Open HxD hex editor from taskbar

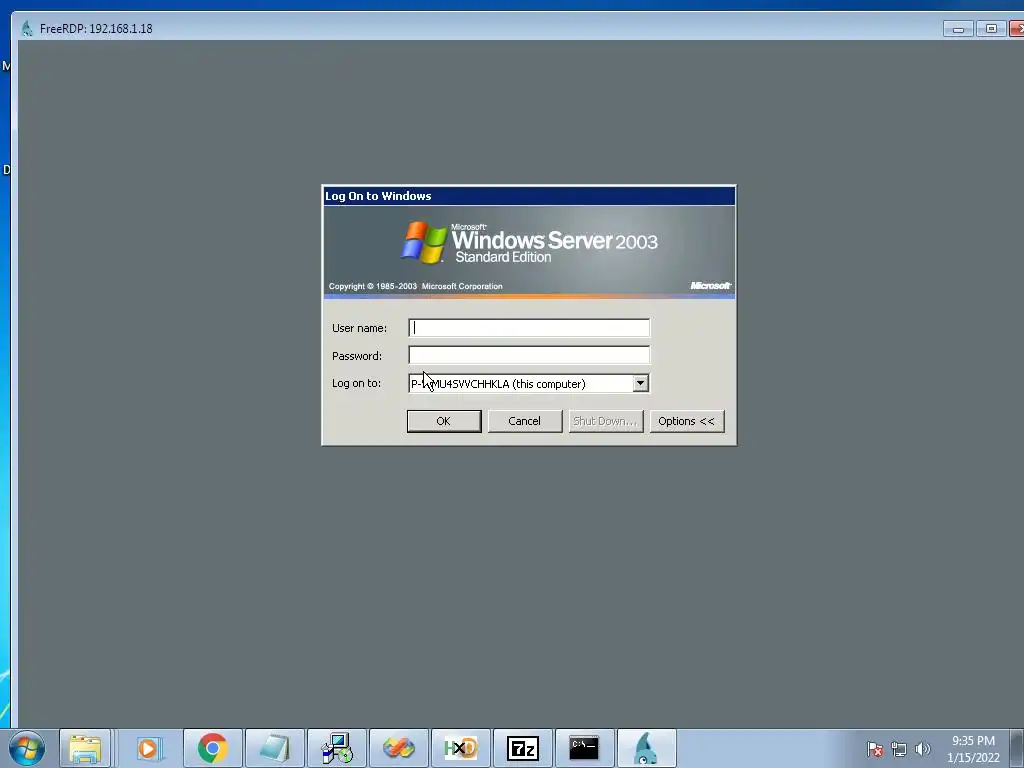click(460, 748)
